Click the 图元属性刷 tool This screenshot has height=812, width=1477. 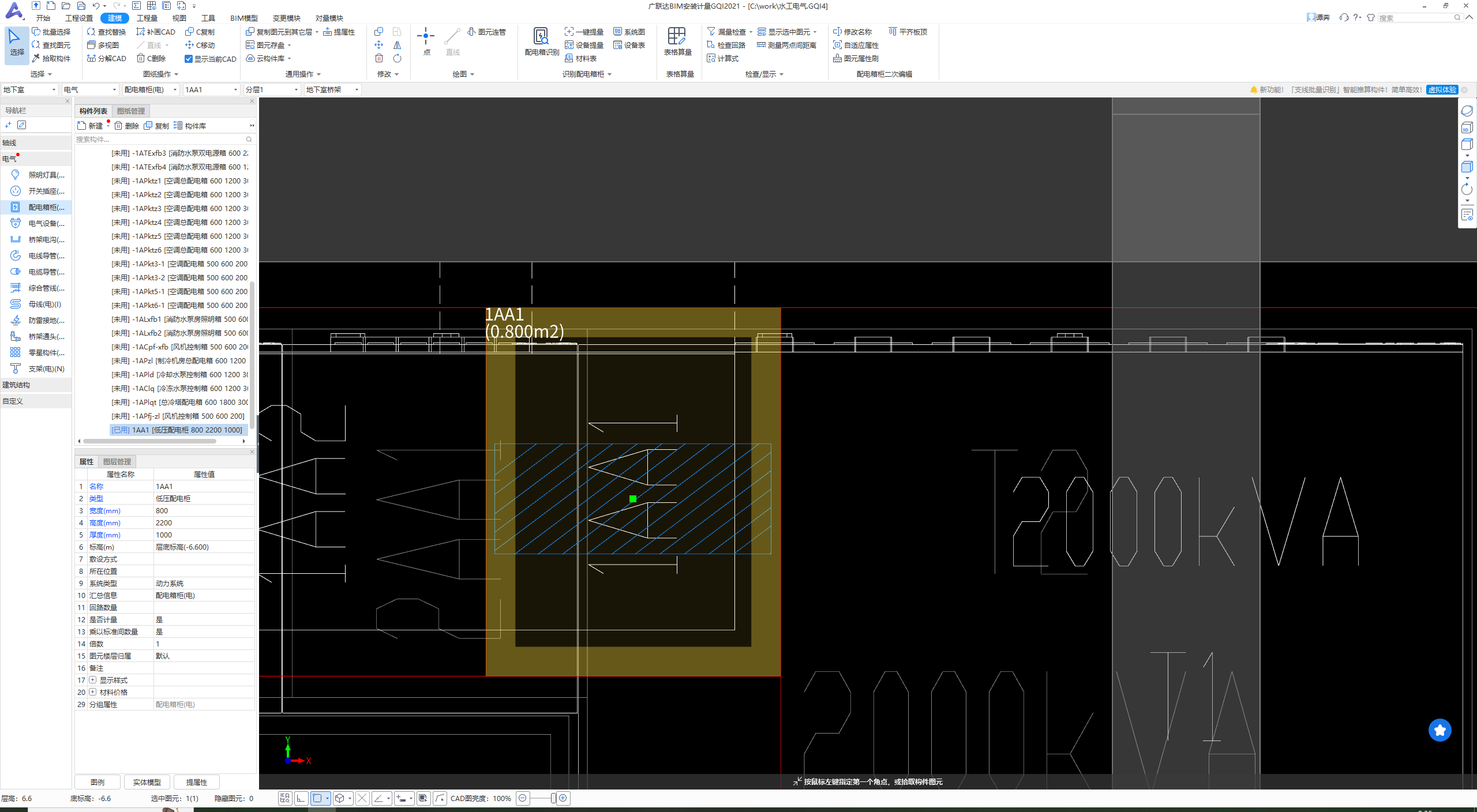(x=856, y=58)
